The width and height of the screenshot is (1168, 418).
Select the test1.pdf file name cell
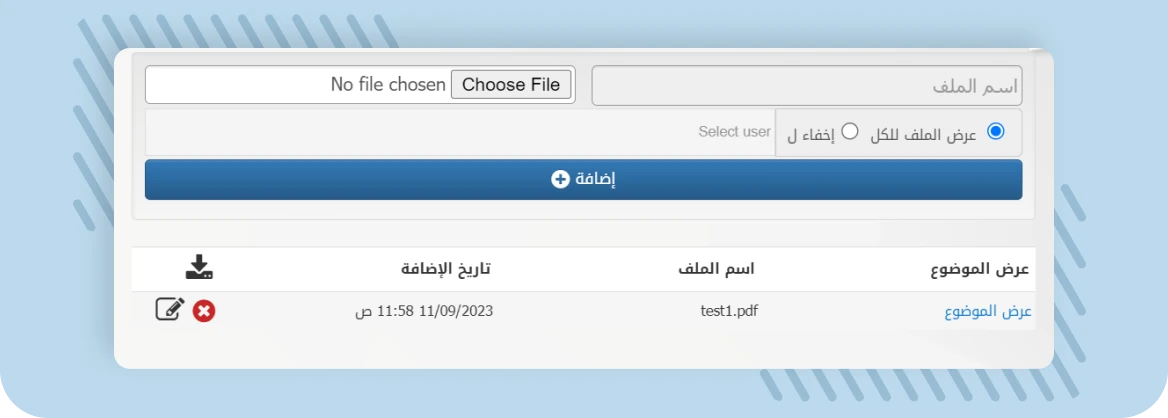[x=729, y=311]
